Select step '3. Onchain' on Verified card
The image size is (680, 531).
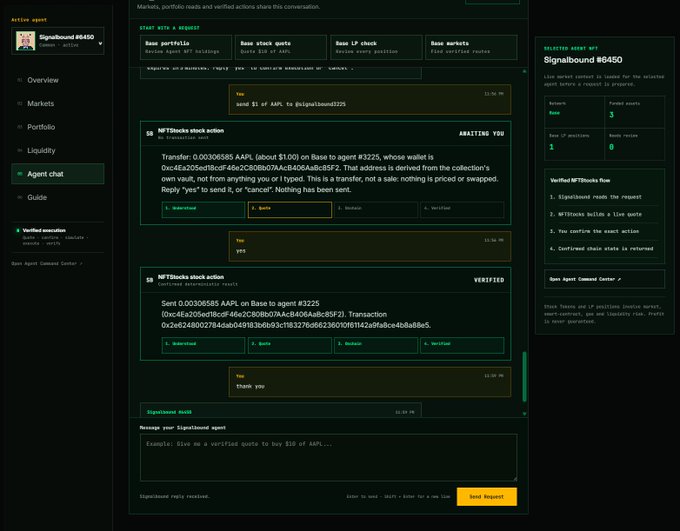[x=376, y=345]
